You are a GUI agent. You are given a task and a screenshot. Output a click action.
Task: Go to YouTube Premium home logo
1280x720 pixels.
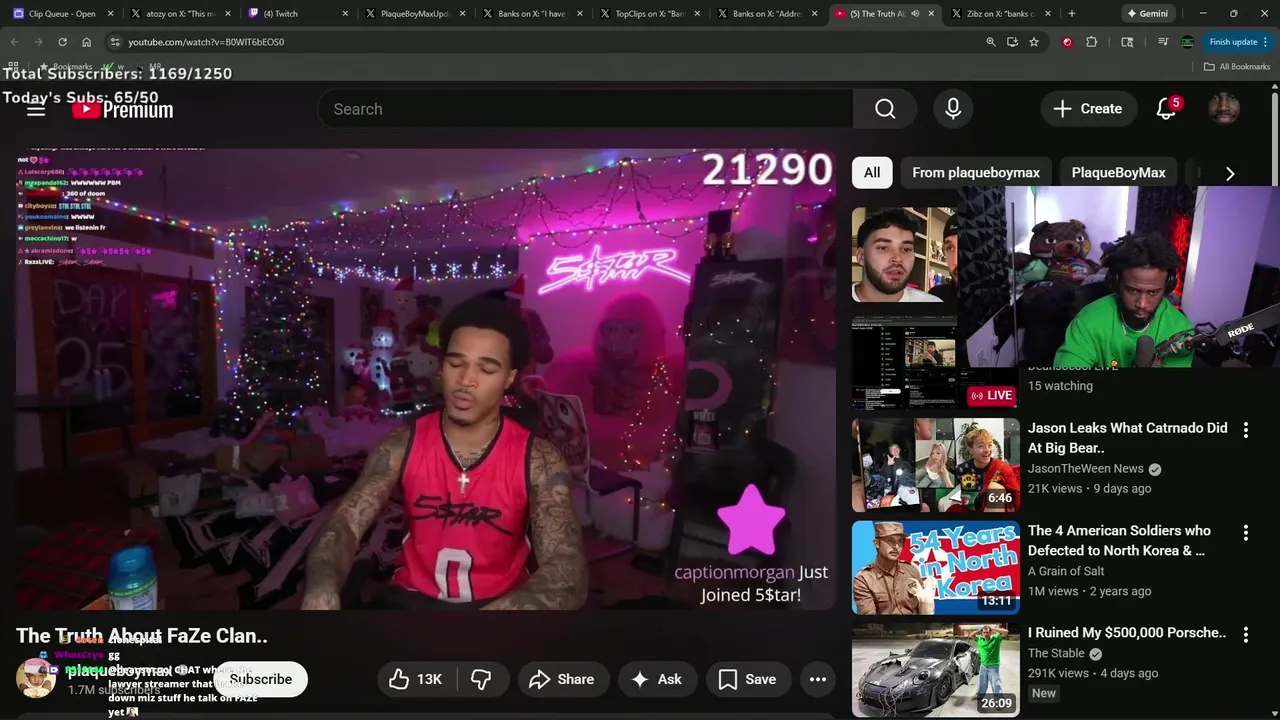(122, 109)
